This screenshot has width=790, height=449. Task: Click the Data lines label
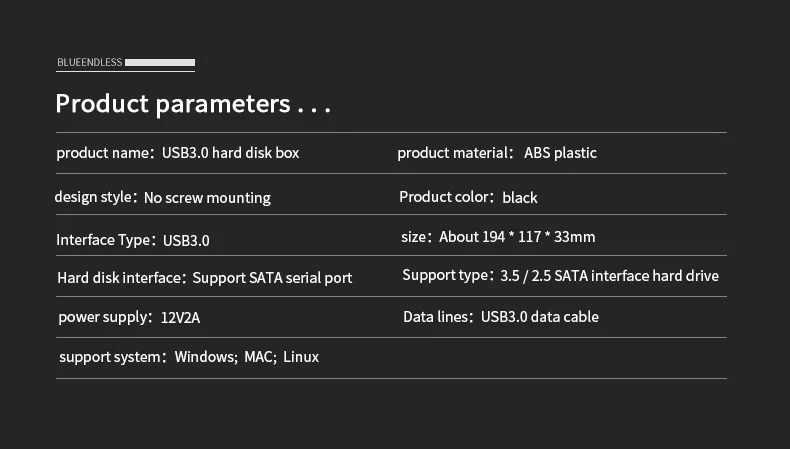click(x=437, y=317)
